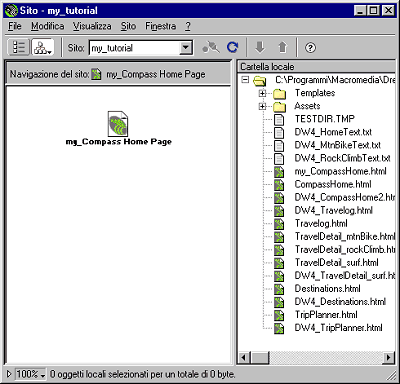Screen dimensions: 400x384
Task: Open the Modifica menu
Action: 48,26
